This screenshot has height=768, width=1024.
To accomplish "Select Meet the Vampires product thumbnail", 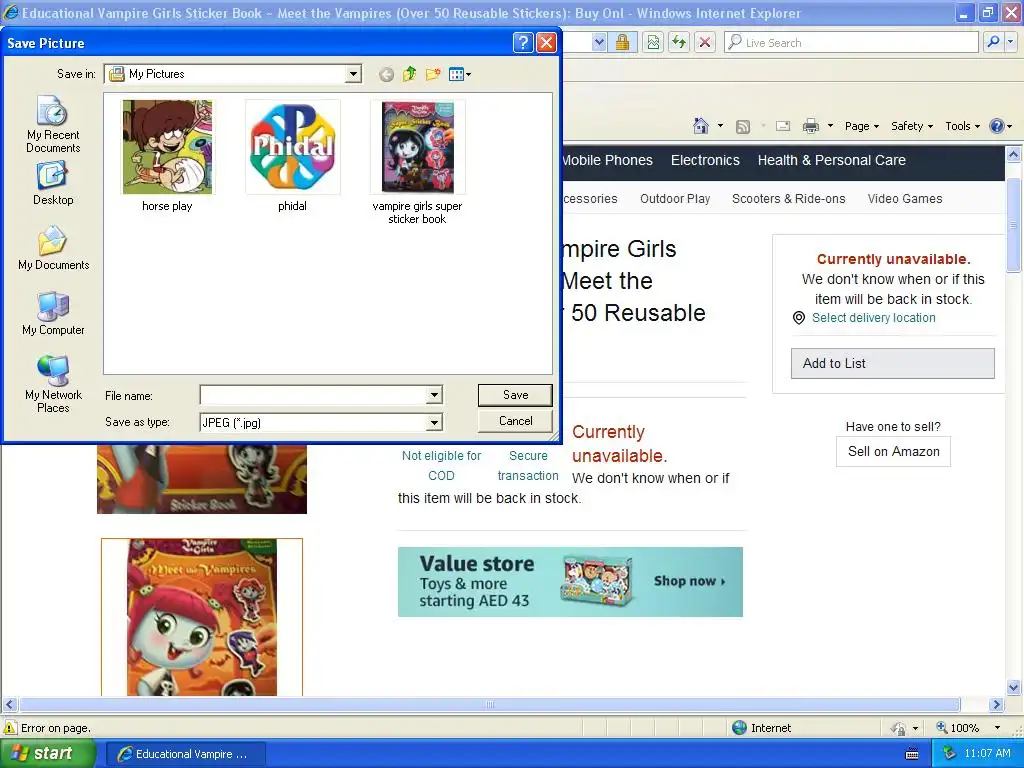I will [x=202, y=617].
